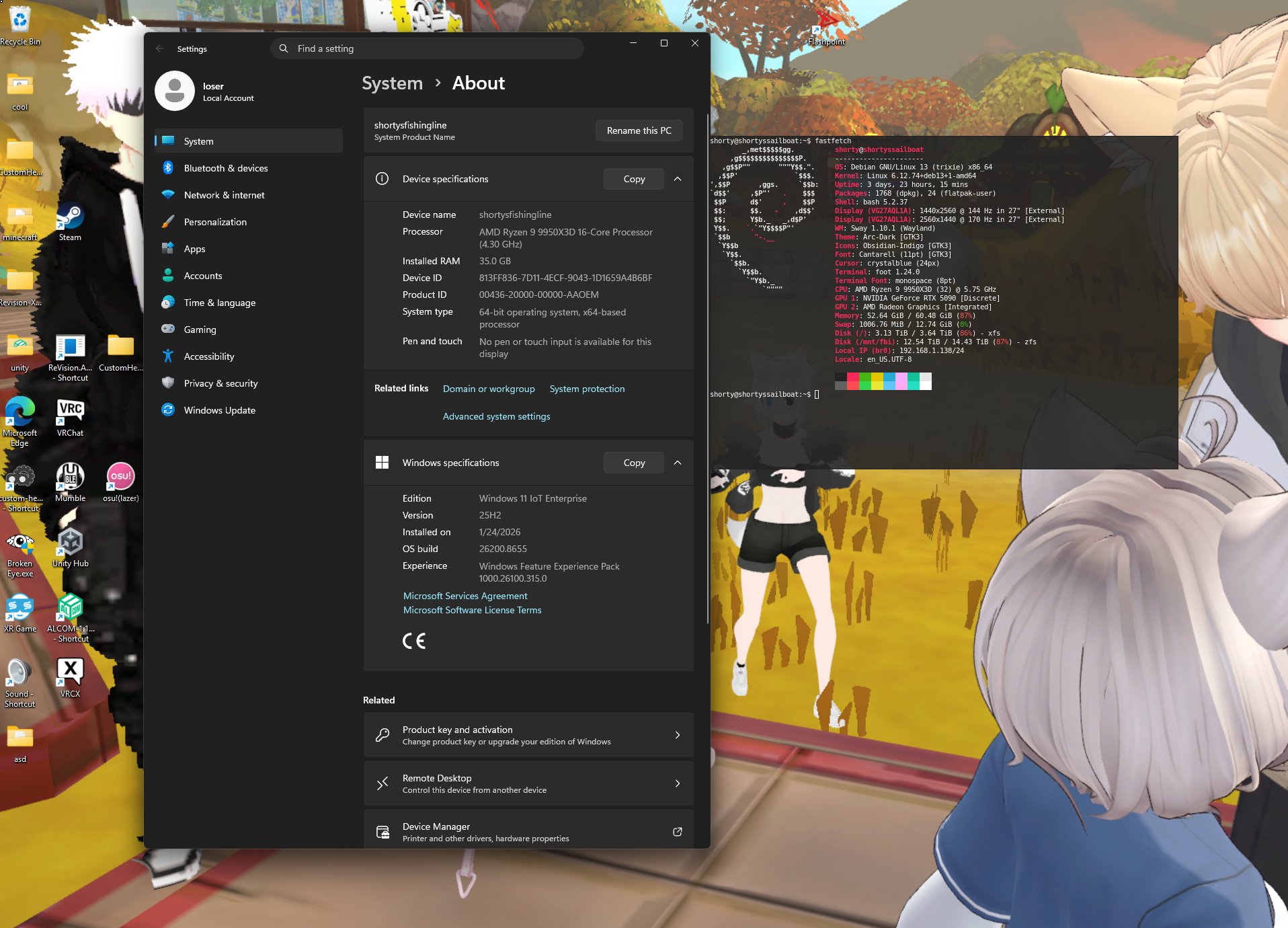Launch VRChat from the desktop

(70, 418)
